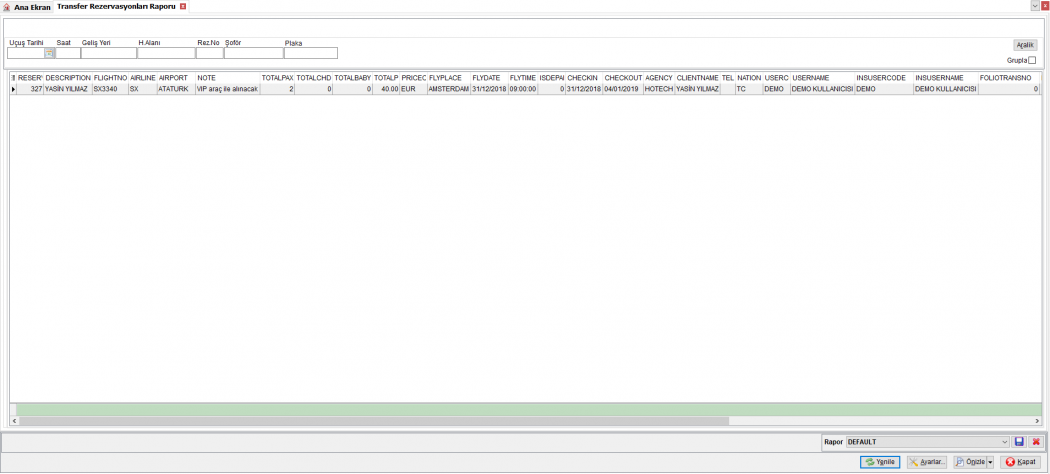
Task: Focus the Saat input field
Action: coord(68,53)
